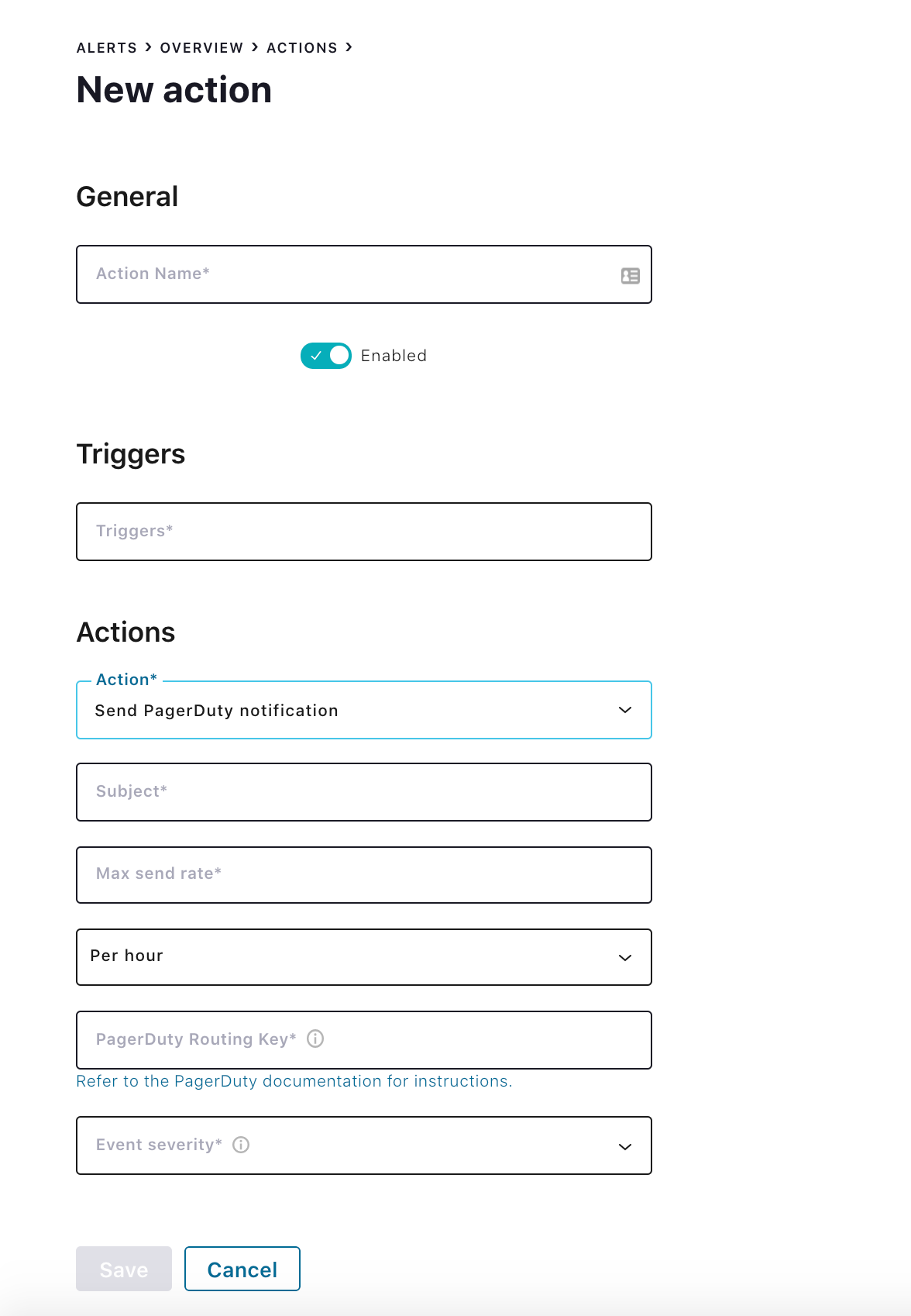Cancel the new action form
This screenshot has height=1316, width=911.
[242, 1269]
